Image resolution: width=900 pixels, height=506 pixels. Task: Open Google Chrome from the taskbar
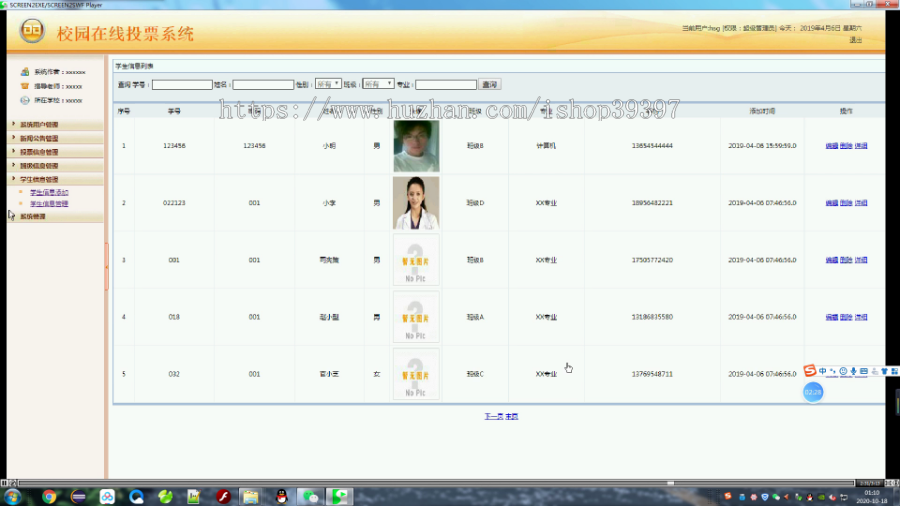pos(49,496)
